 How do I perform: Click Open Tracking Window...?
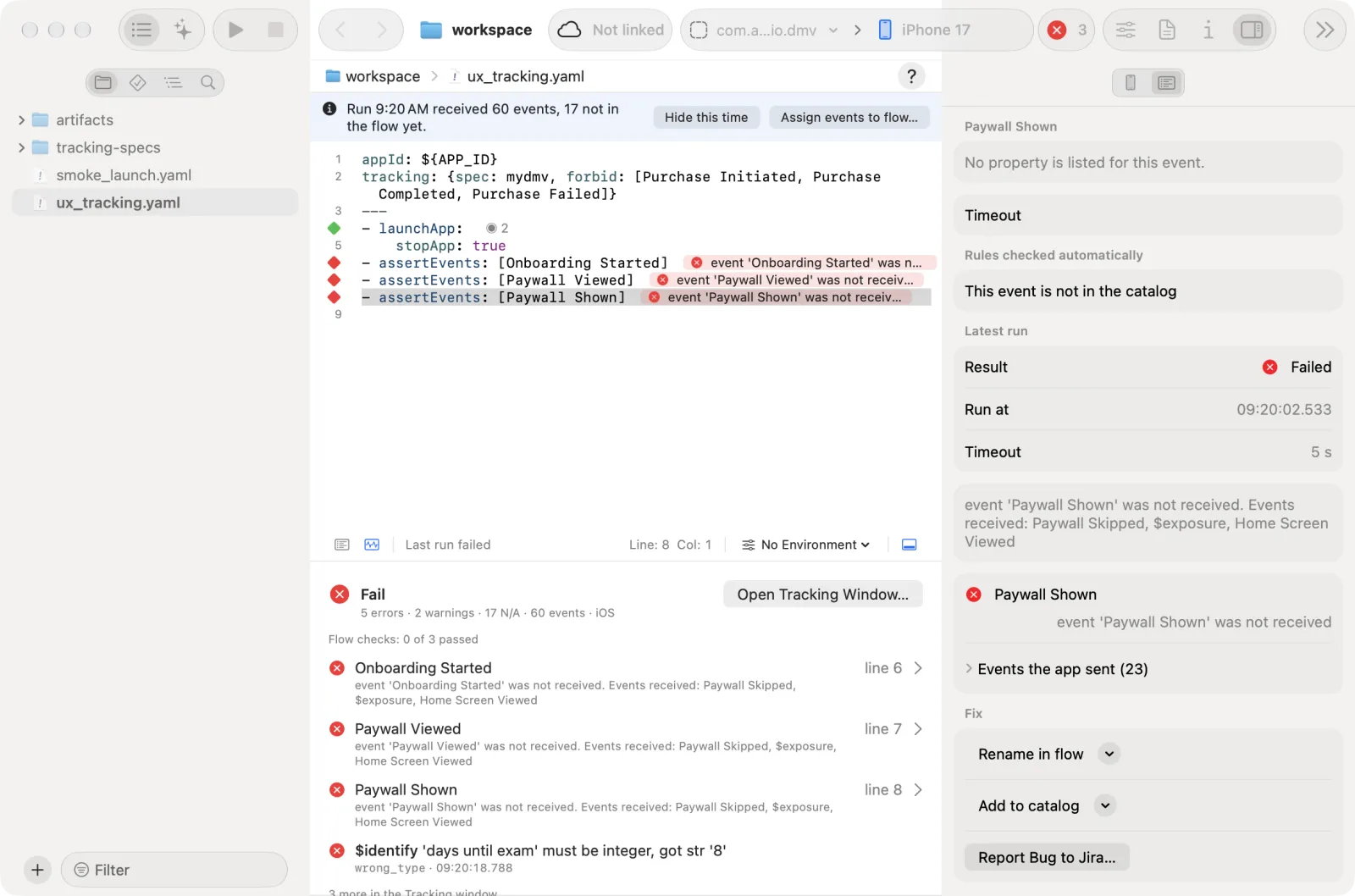[823, 595]
